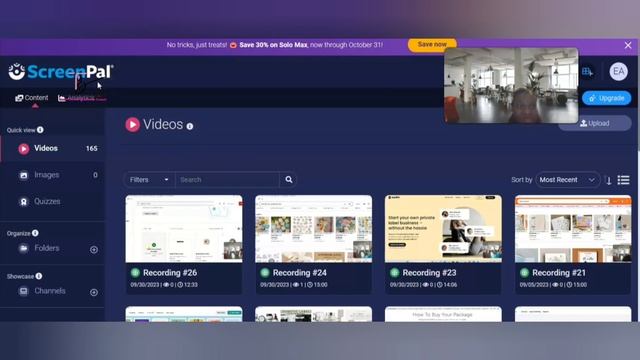
Task: Open Channels under Showcase
Action: (49, 291)
